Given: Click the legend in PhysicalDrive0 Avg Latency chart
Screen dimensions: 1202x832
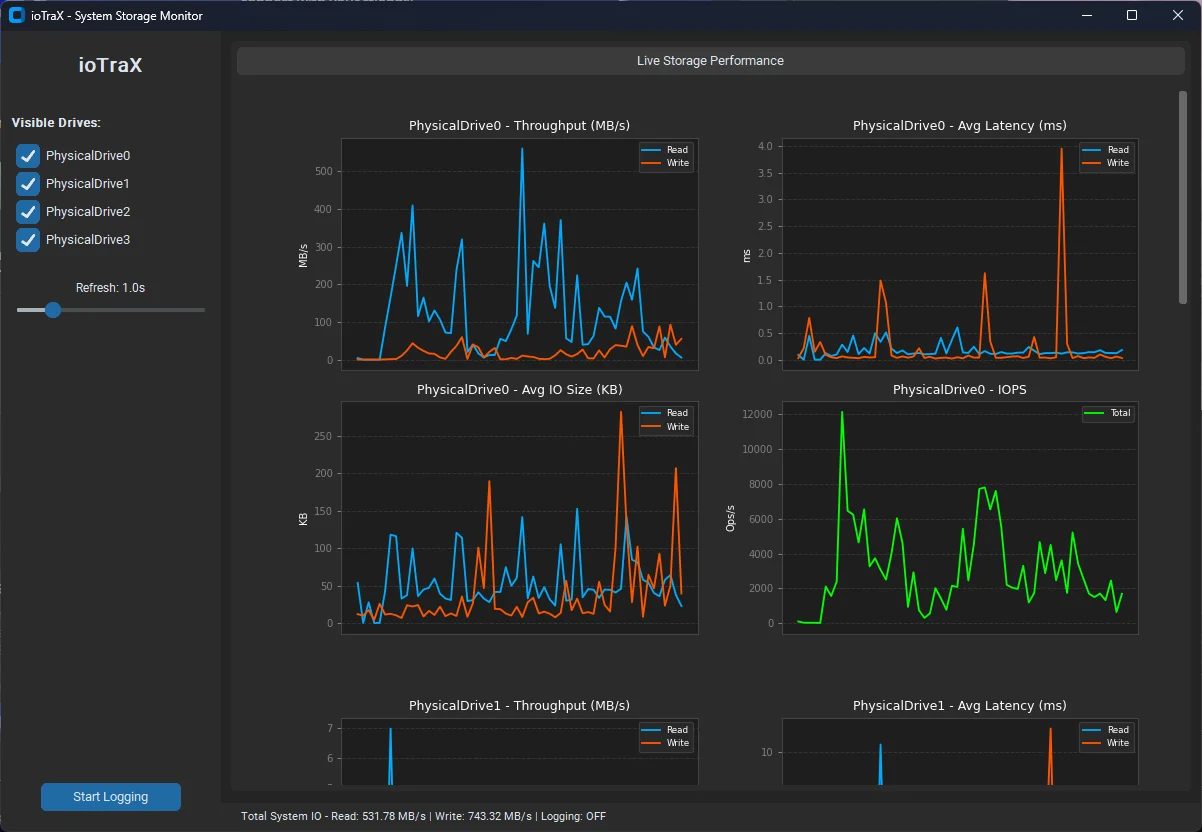Looking at the screenshot, I should click(1106, 157).
